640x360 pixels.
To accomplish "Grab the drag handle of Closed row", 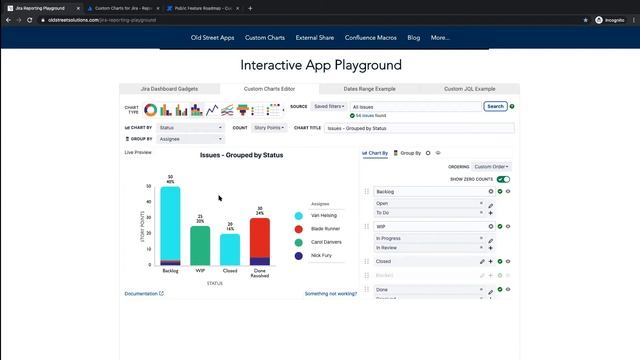I will click(367, 261).
